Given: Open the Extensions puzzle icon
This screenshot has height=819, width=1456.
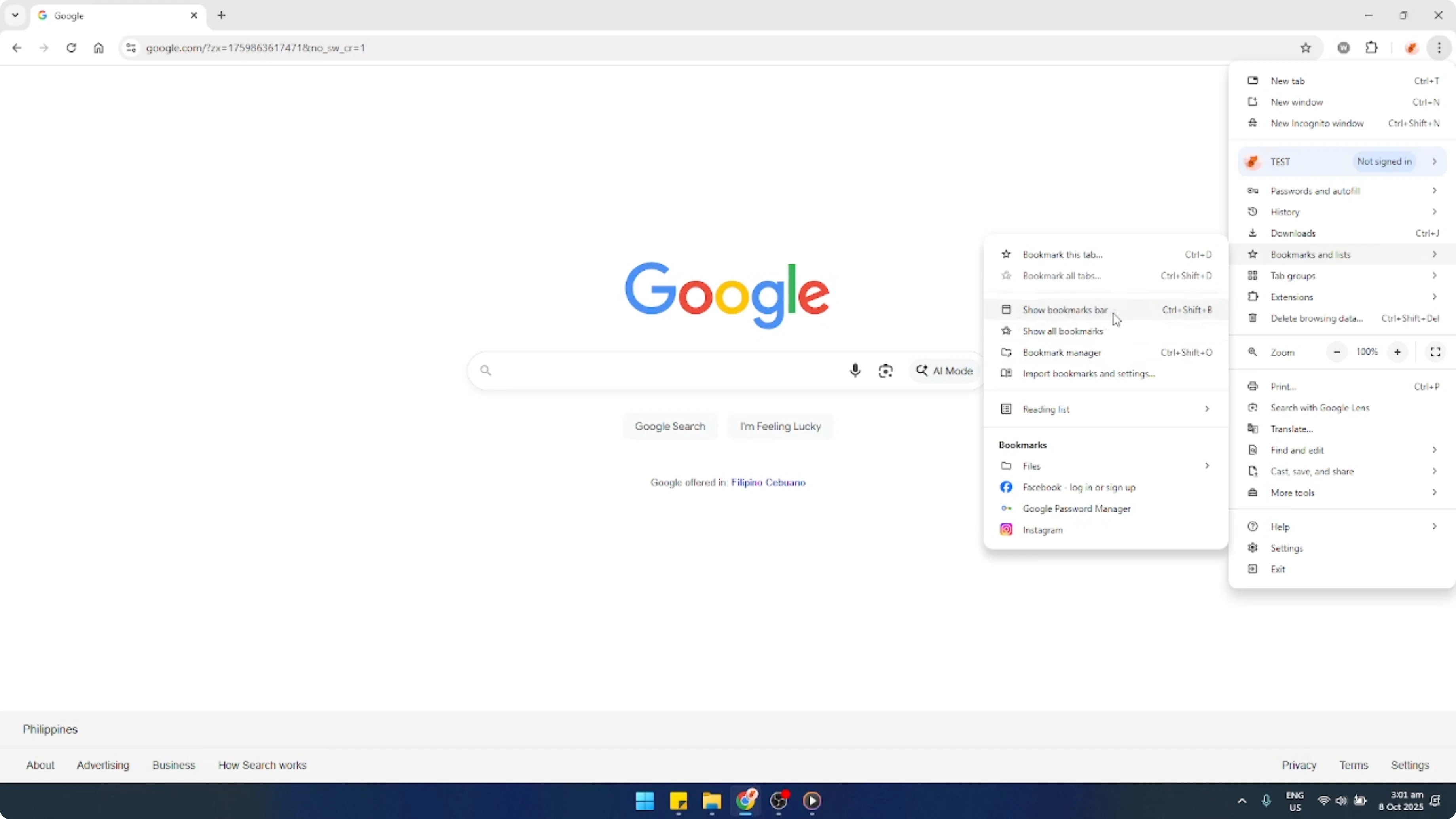Looking at the screenshot, I should [1372, 48].
